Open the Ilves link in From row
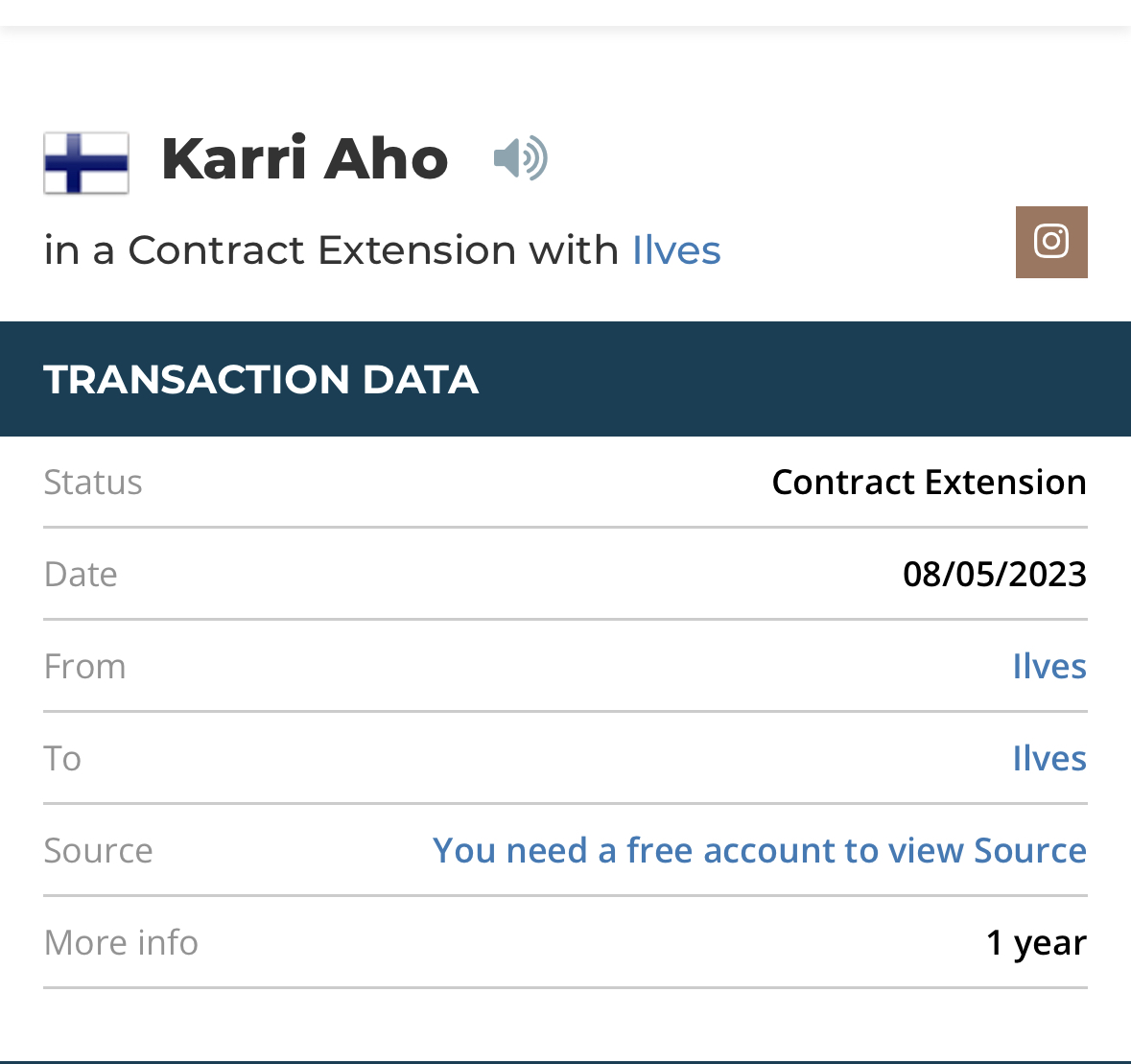1131x1064 pixels. (x=1049, y=666)
